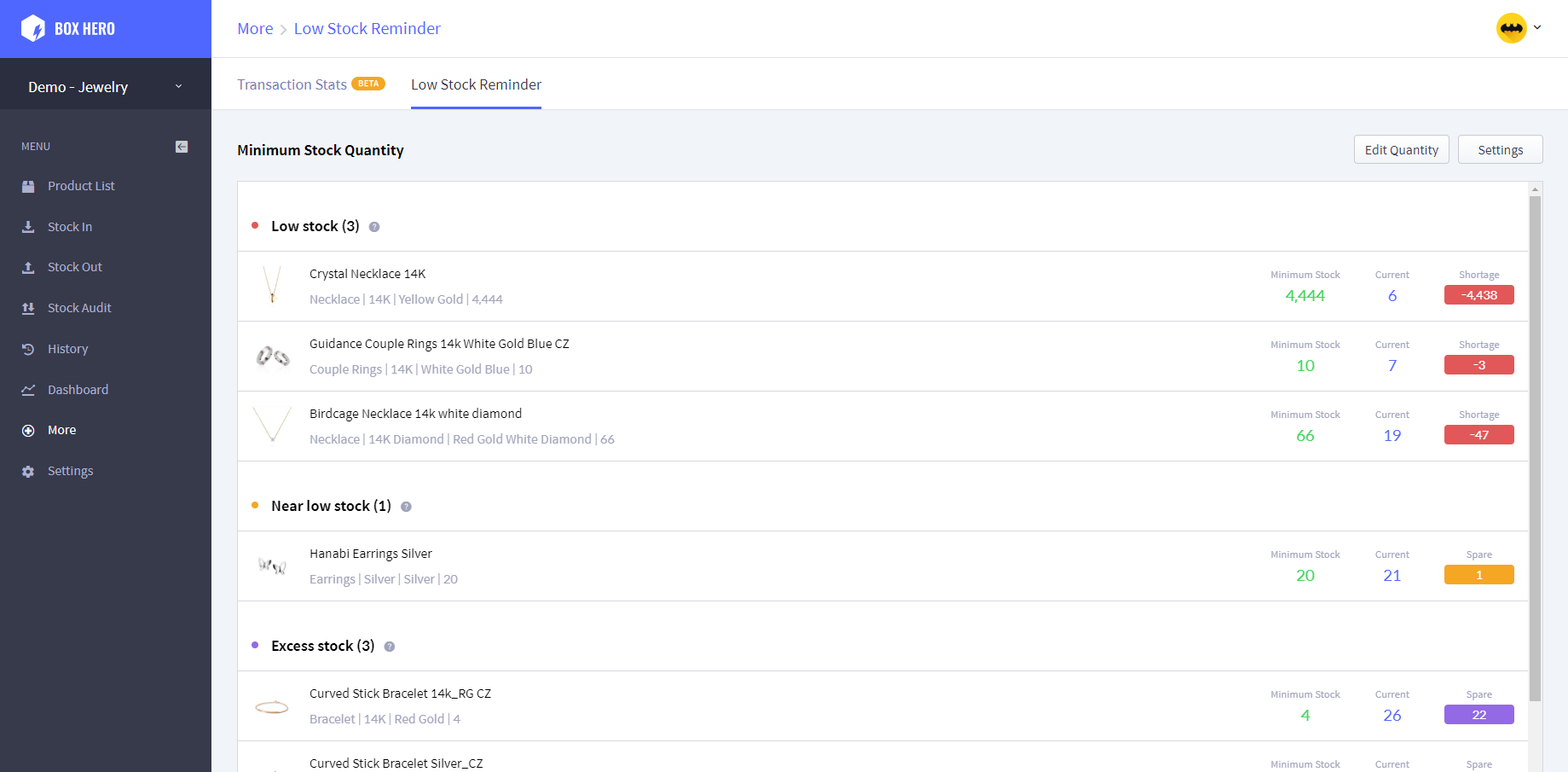This screenshot has height=772, width=1568.
Task: Click the product list vertical scrollbar
Action: tap(1535, 449)
